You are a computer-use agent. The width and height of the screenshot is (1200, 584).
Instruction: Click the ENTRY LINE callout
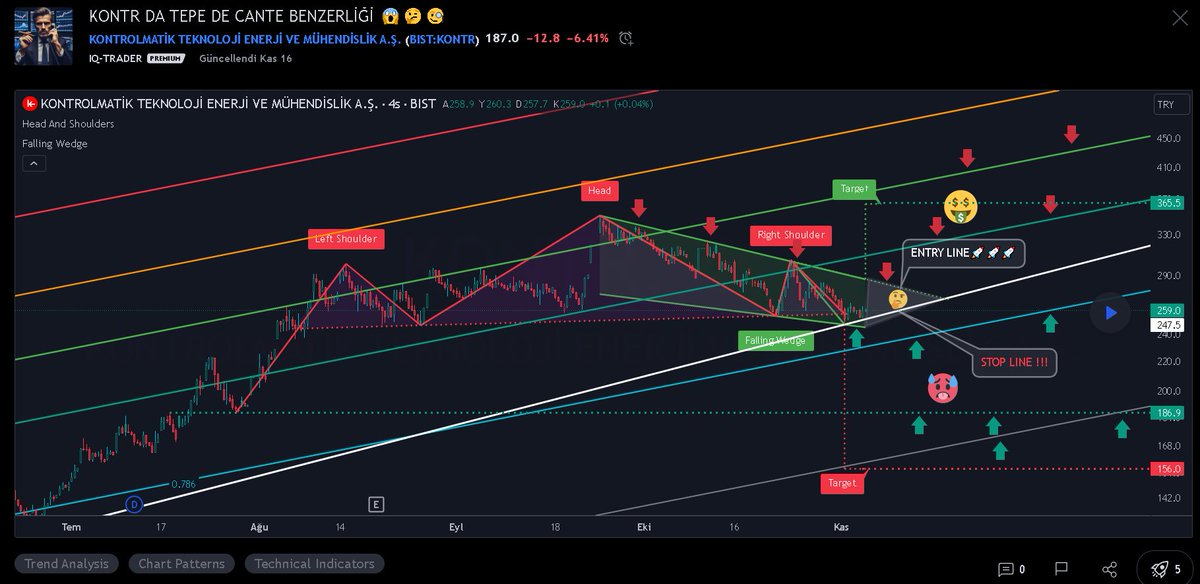(963, 253)
